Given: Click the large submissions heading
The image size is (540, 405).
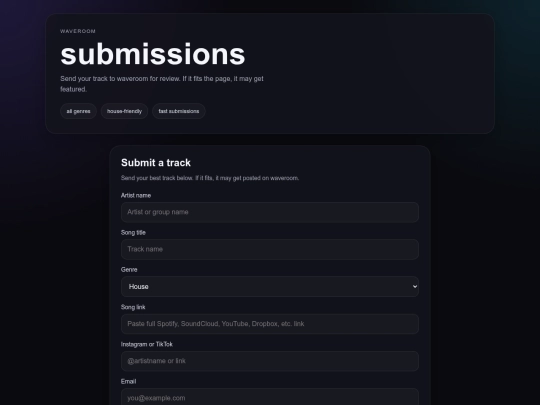Looking at the screenshot, I should pos(153,54).
